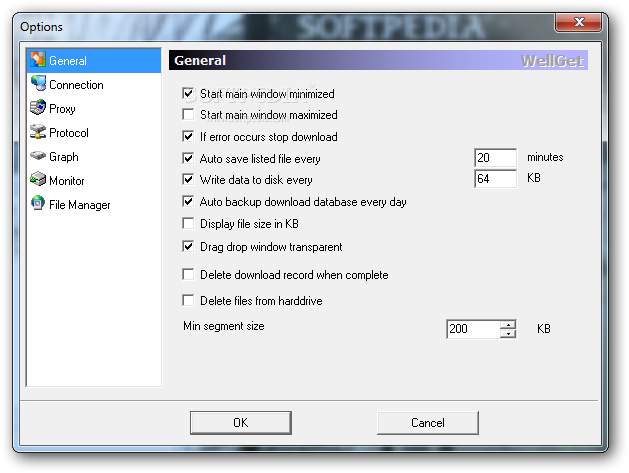Open the Connection label in sidebar
629x473 pixels.
(76, 85)
